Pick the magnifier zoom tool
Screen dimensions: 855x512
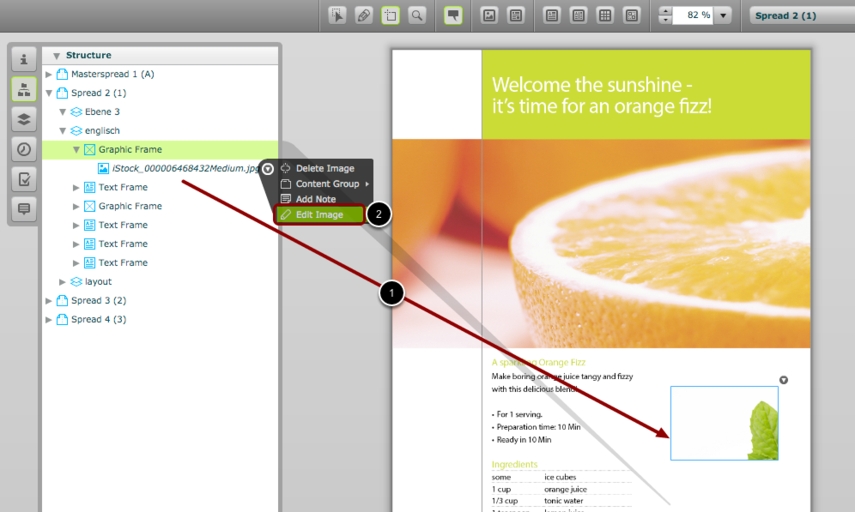pyautogui.click(x=417, y=15)
